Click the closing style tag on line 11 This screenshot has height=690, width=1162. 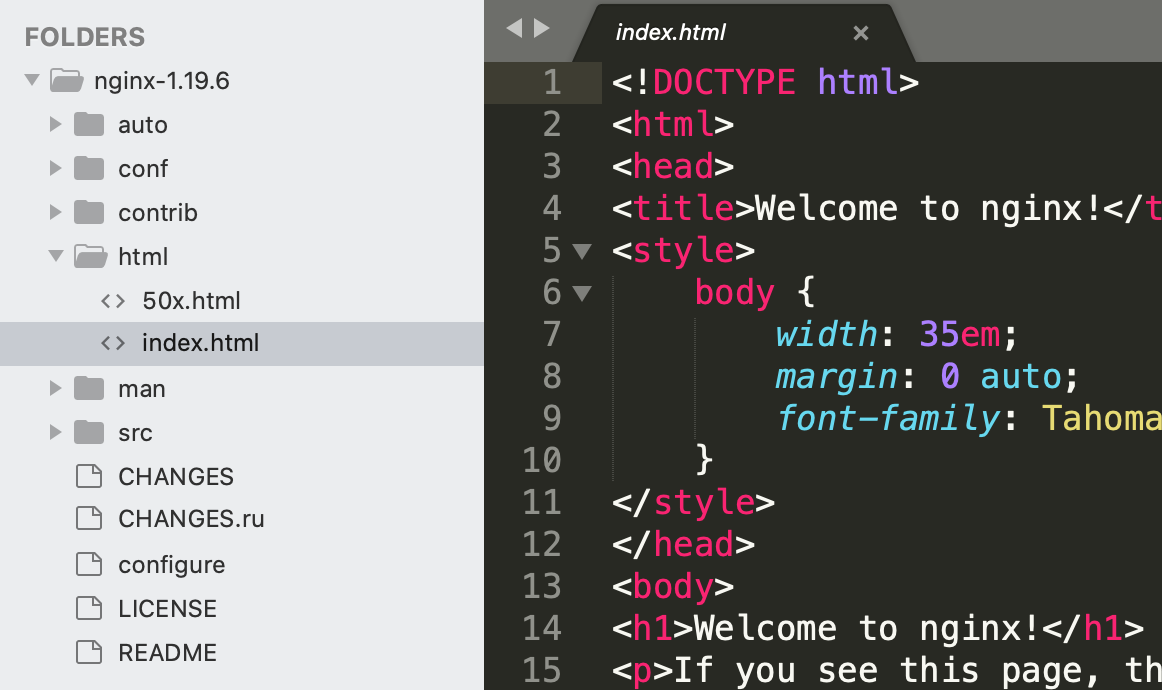pyautogui.click(x=693, y=502)
